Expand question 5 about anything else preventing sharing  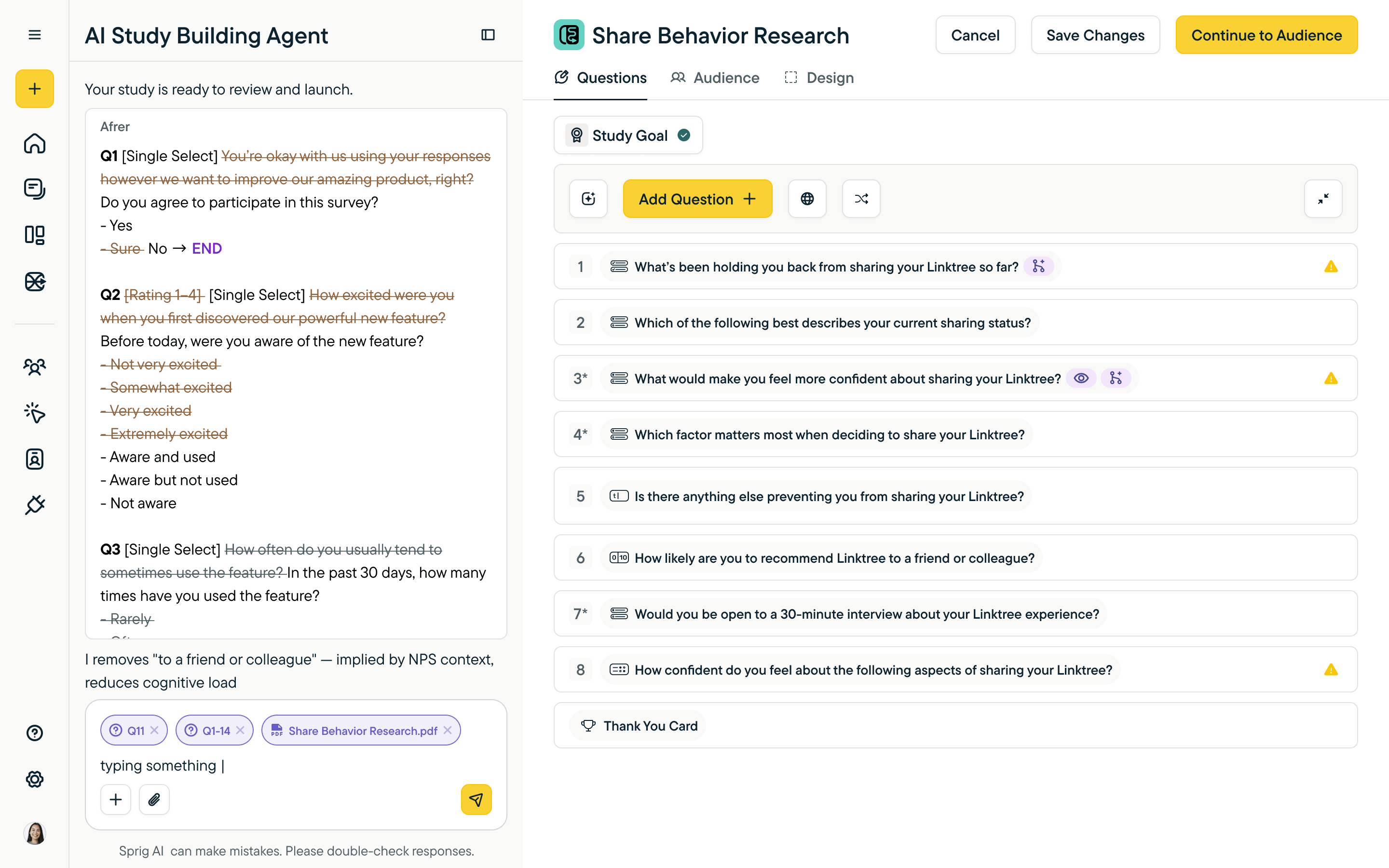(x=955, y=496)
